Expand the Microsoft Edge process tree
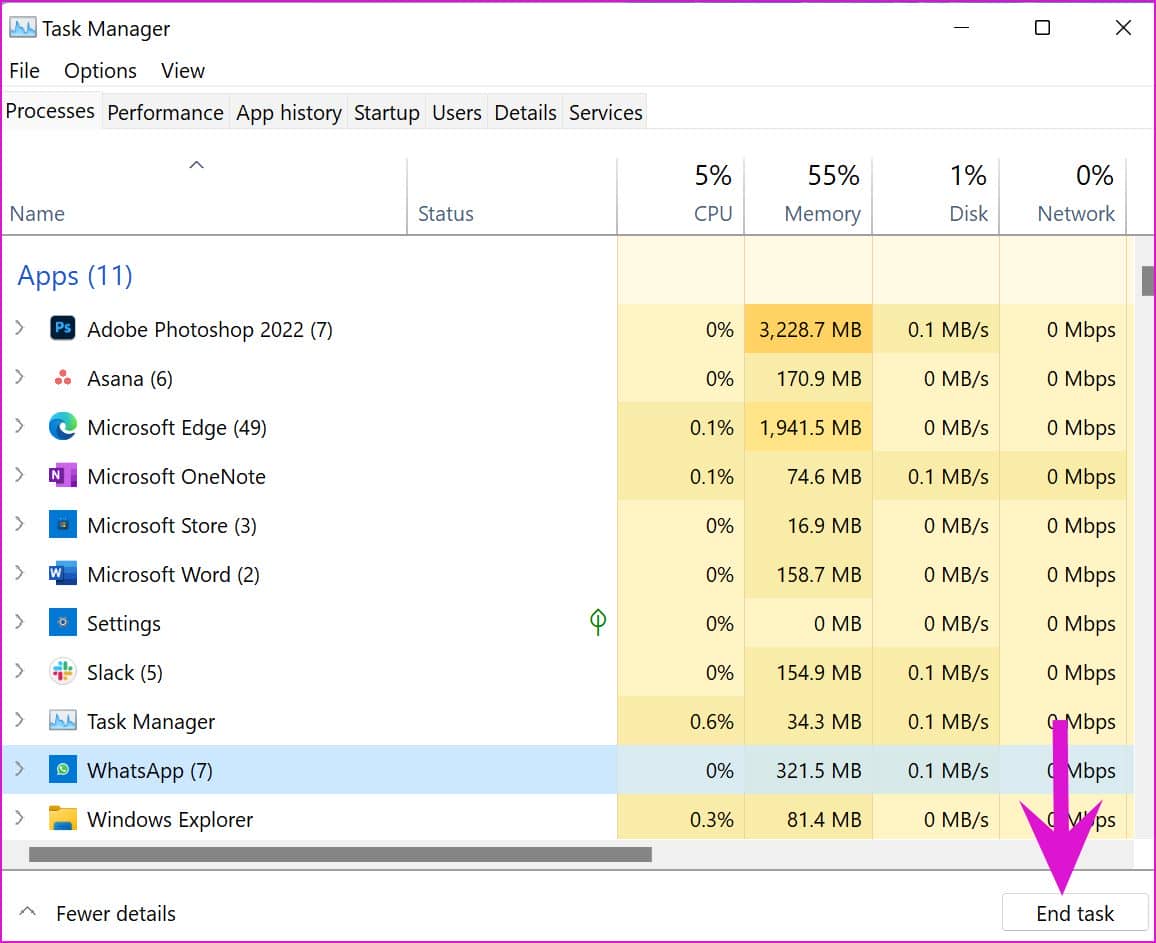 click(x=19, y=426)
